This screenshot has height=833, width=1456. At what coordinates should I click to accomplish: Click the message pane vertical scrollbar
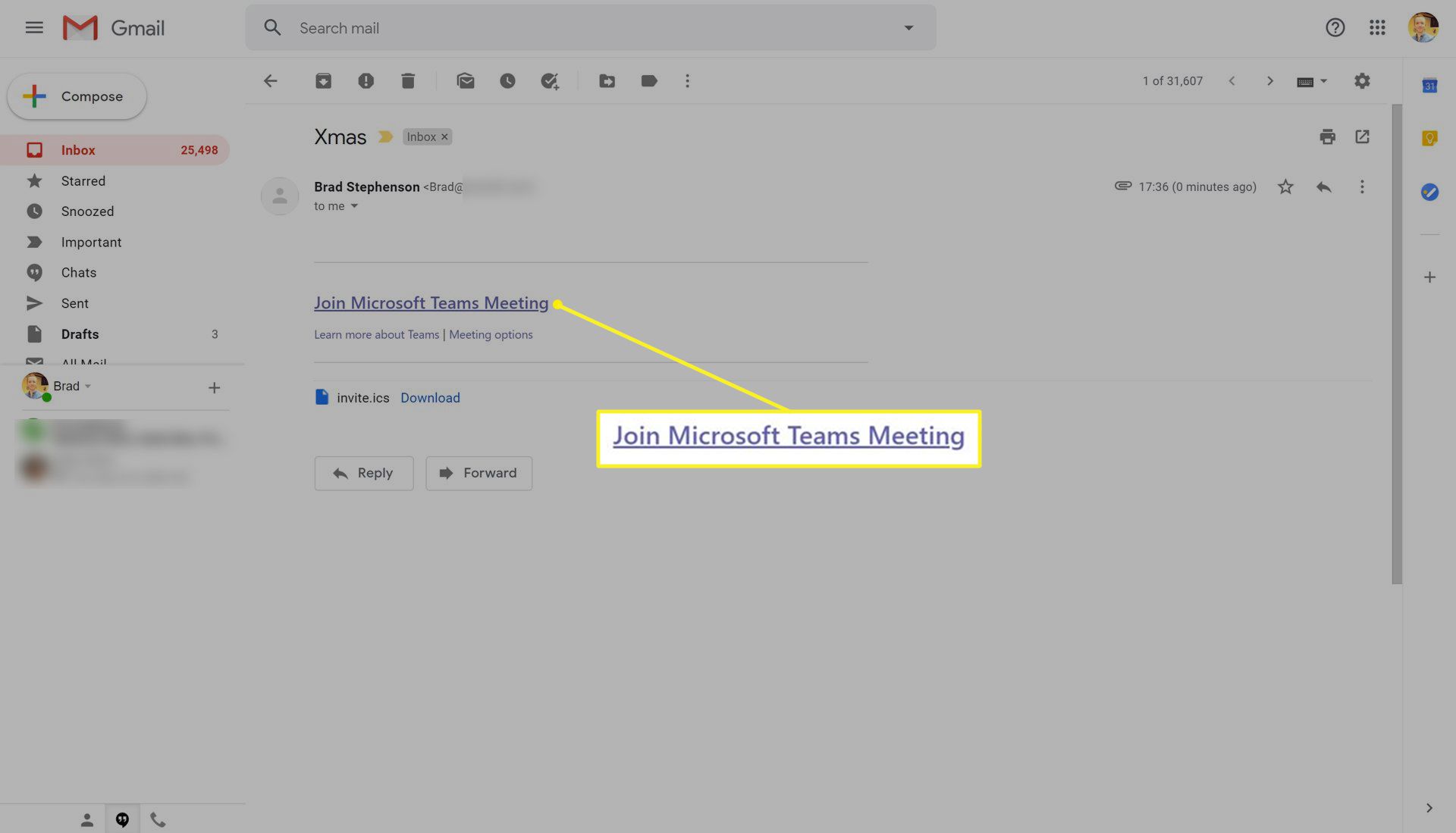tap(1397, 345)
